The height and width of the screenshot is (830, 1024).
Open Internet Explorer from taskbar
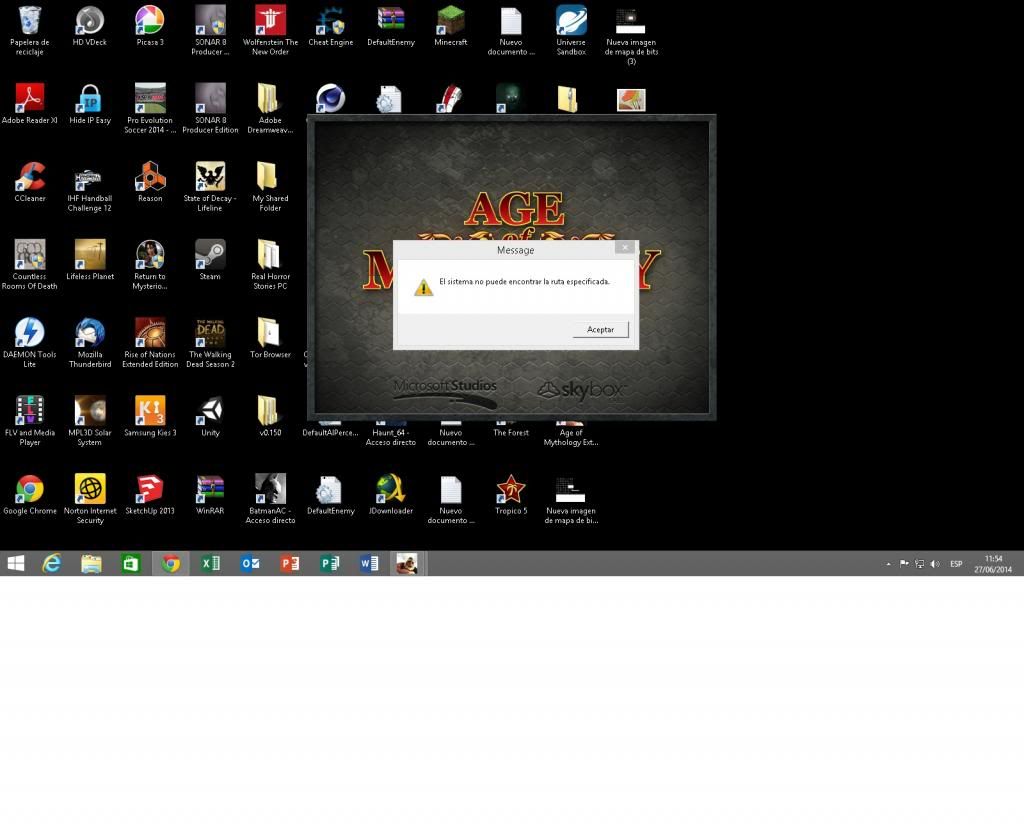pos(52,564)
